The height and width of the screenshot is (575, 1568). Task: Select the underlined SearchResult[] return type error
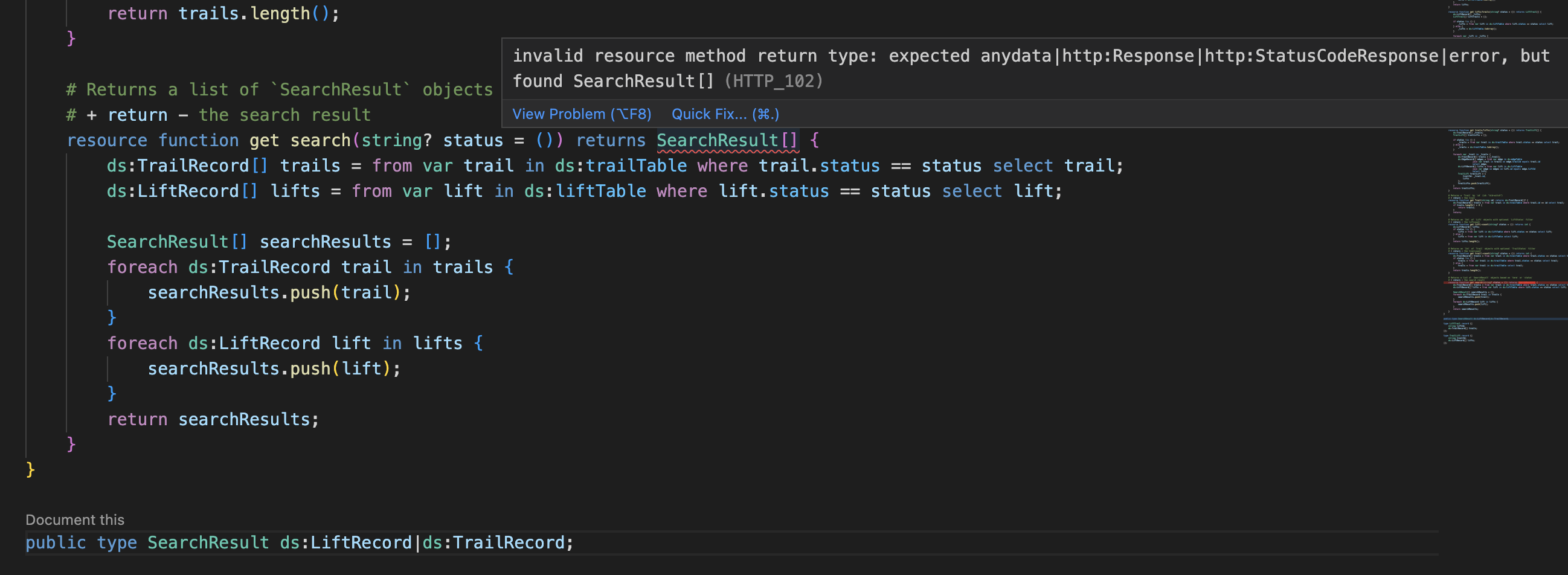(x=726, y=140)
